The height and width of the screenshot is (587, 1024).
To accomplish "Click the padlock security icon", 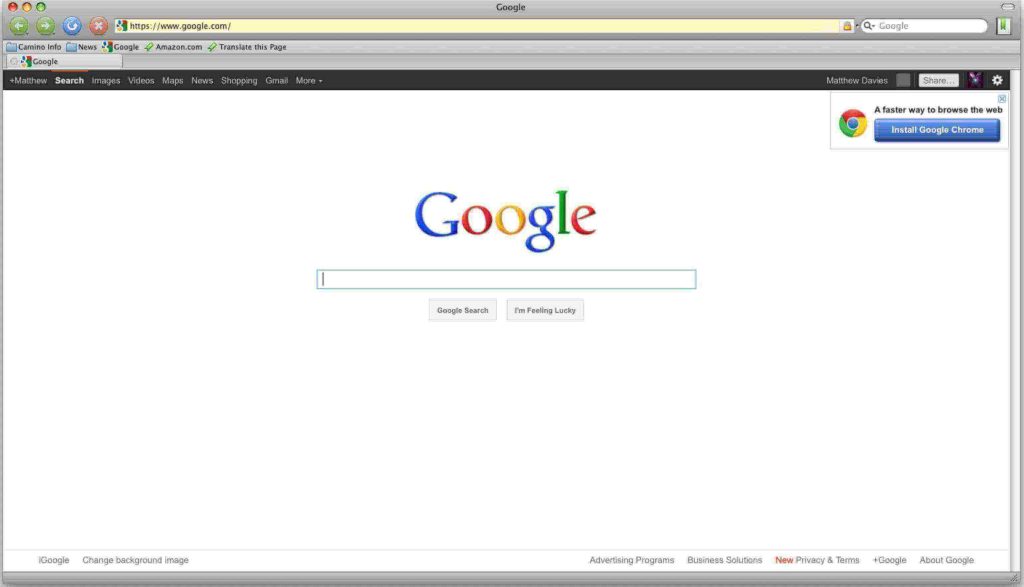I will [847, 26].
